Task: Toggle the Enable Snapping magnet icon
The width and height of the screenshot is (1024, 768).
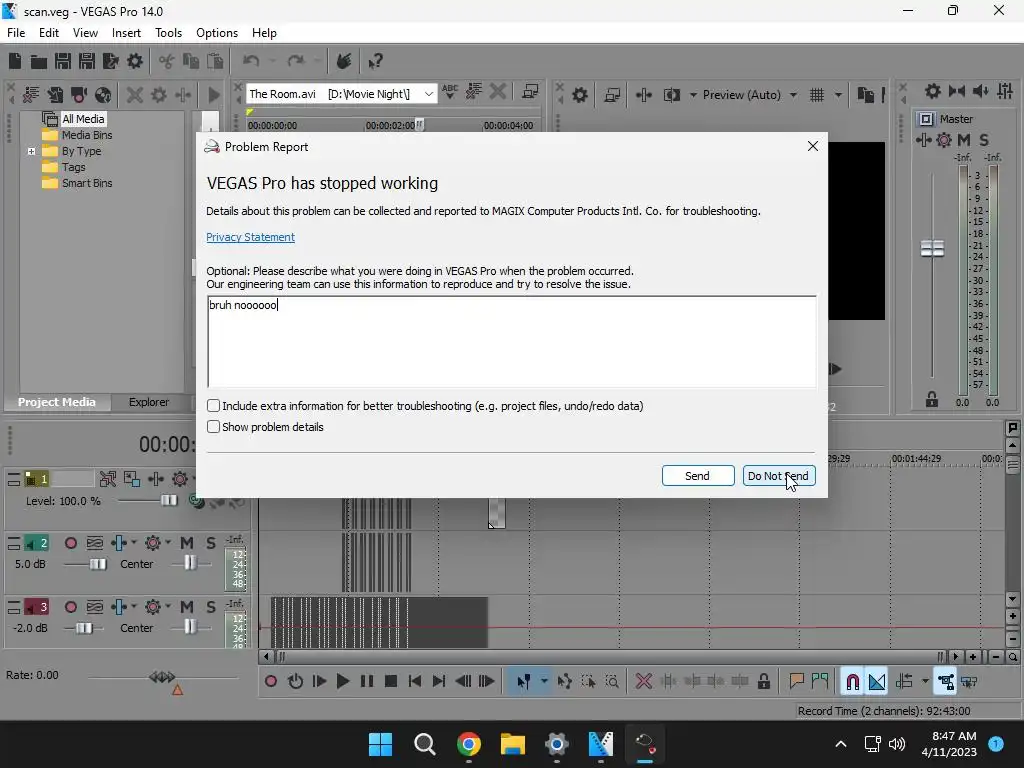Action: pos(852,682)
